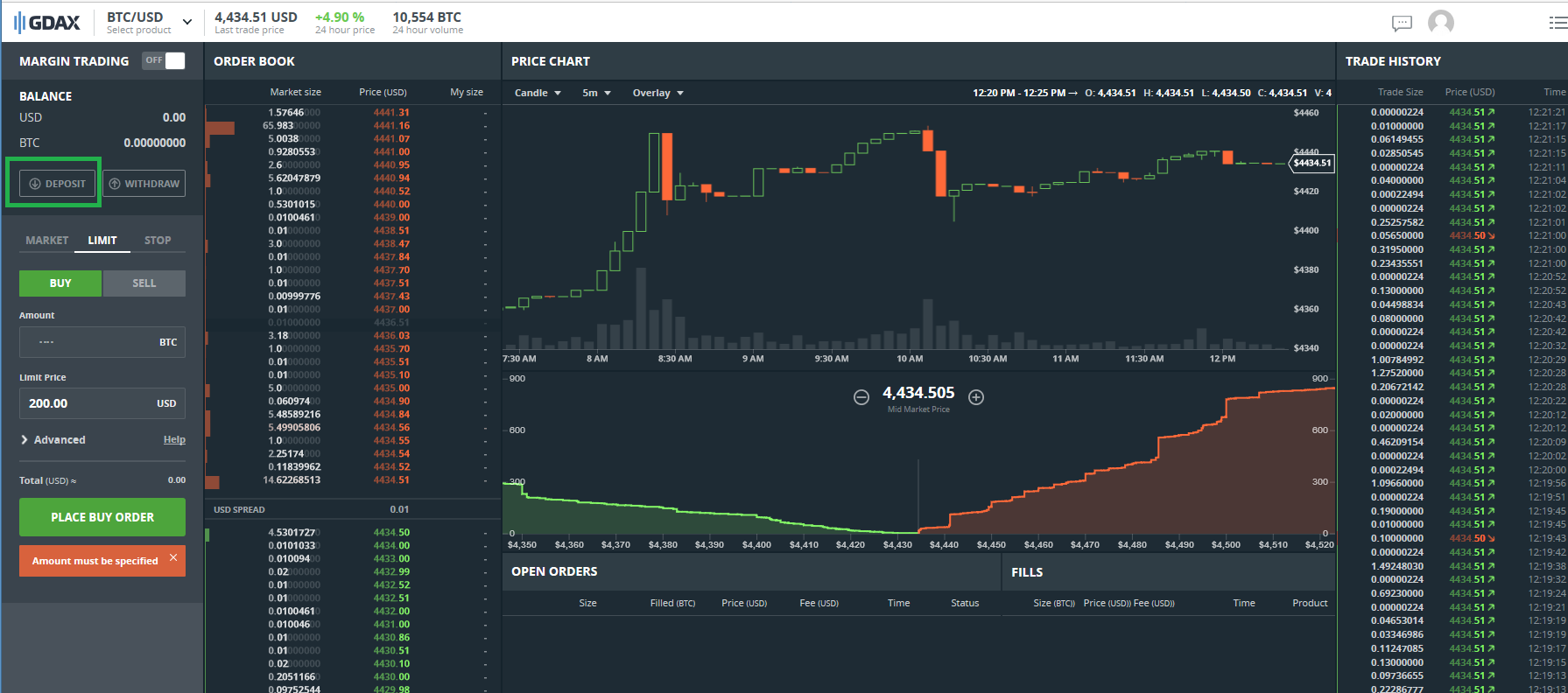Screen dimensions: 1568x693
Task: Open the Help link
Action: click(x=174, y=440)
